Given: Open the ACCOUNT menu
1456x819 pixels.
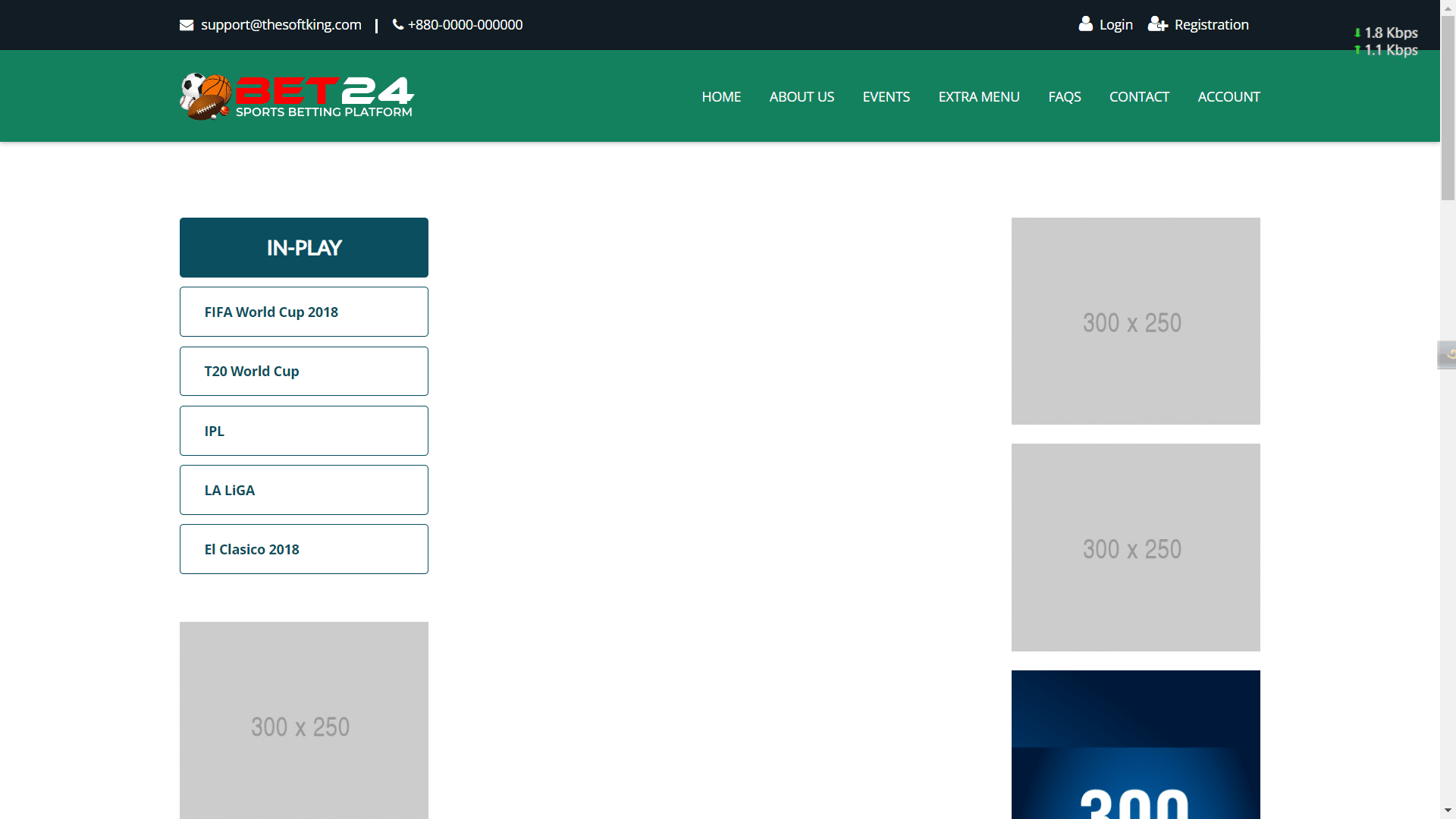Looking at the screenshot, I should click(x=1228, y=97).
